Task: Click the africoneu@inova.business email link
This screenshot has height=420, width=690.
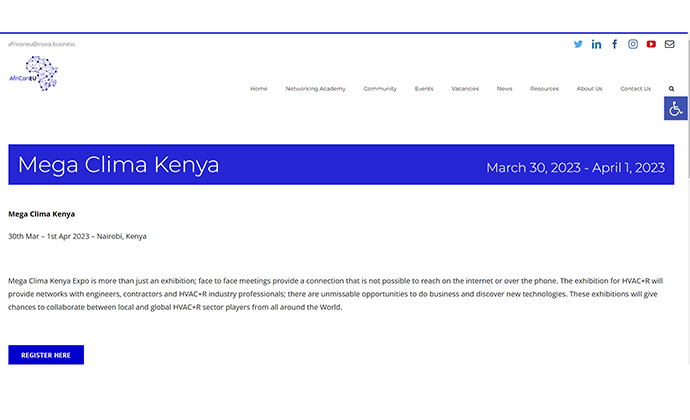Action: 42,44
